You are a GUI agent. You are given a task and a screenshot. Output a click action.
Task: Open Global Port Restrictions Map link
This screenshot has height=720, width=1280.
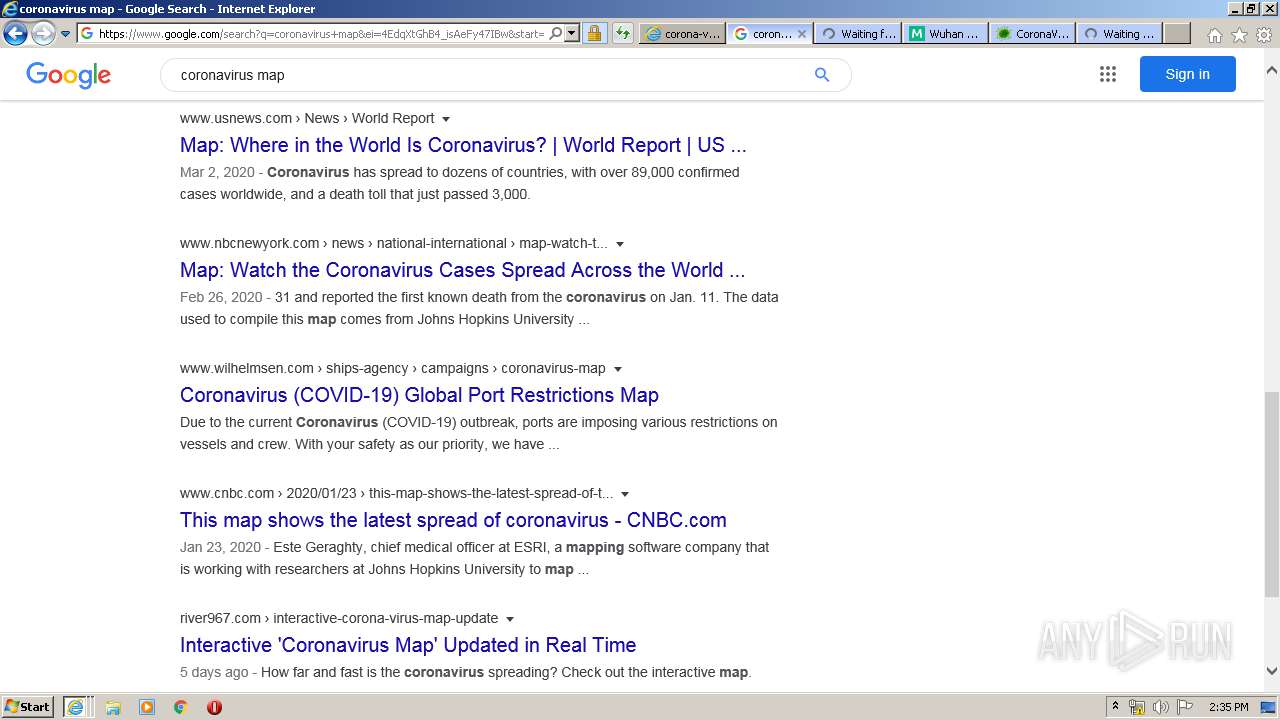419,395
